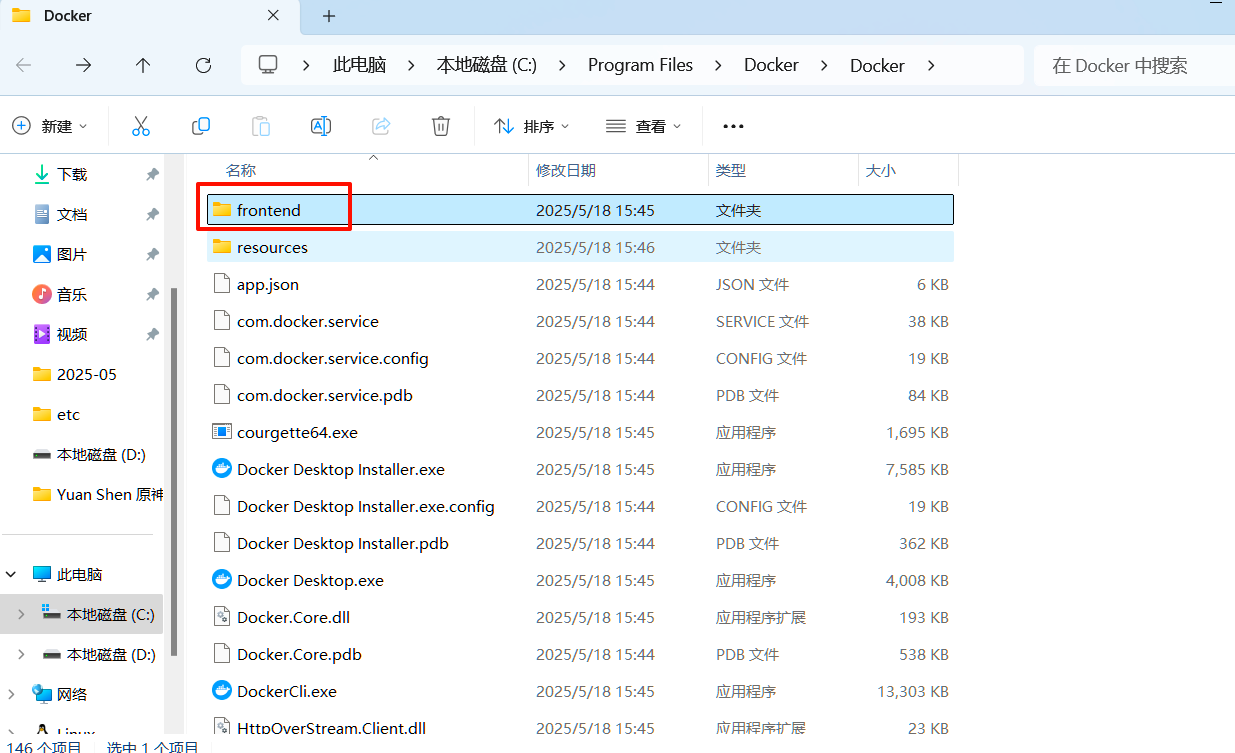Click first Docker segment in breadcrumb
Image resolution: width=1235 pixels, height=753 pixels.
pyautogui.click(x=771, y=65)
